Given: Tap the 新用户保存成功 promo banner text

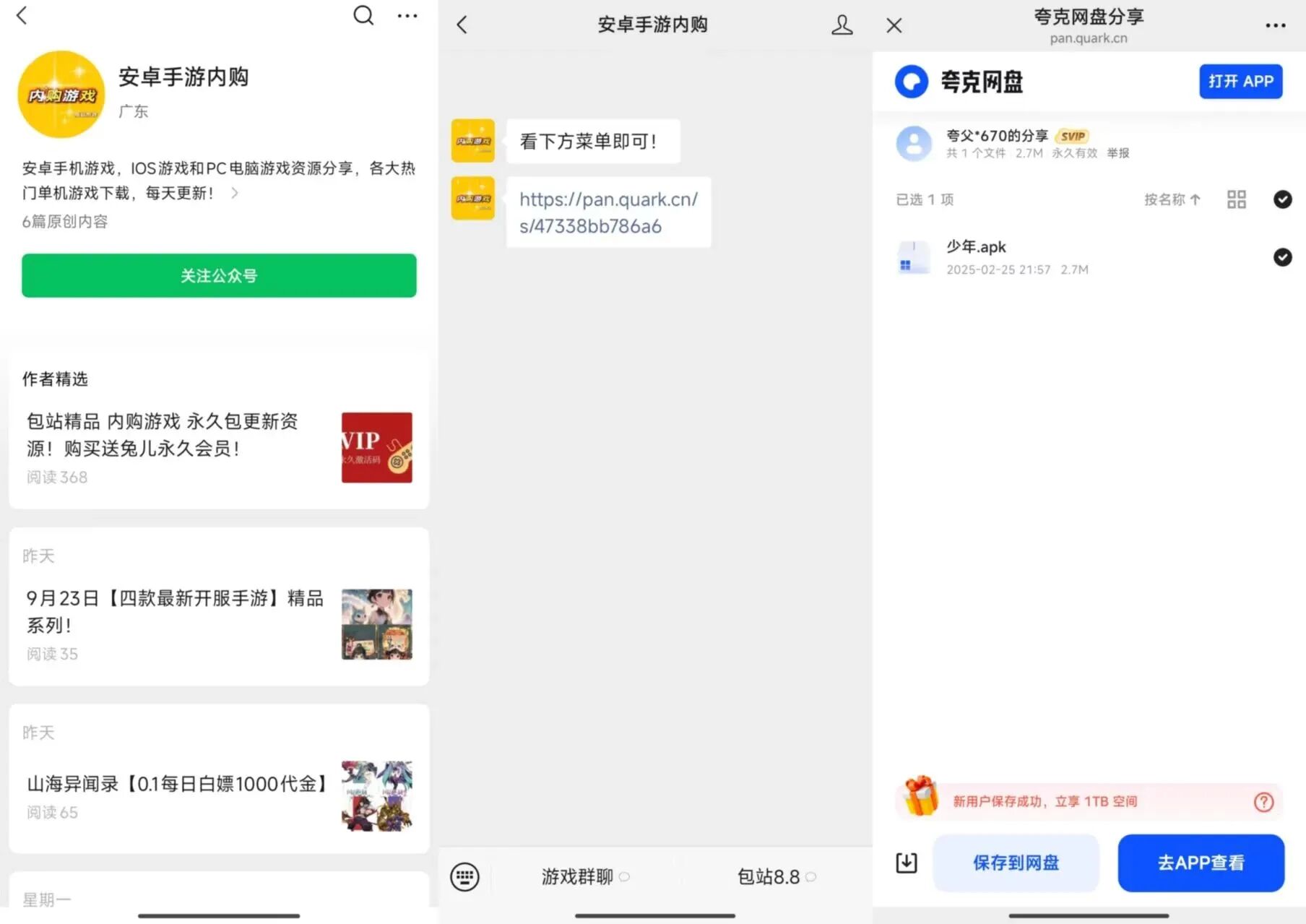Looking at the screenshot, I should pos(1045,801).
